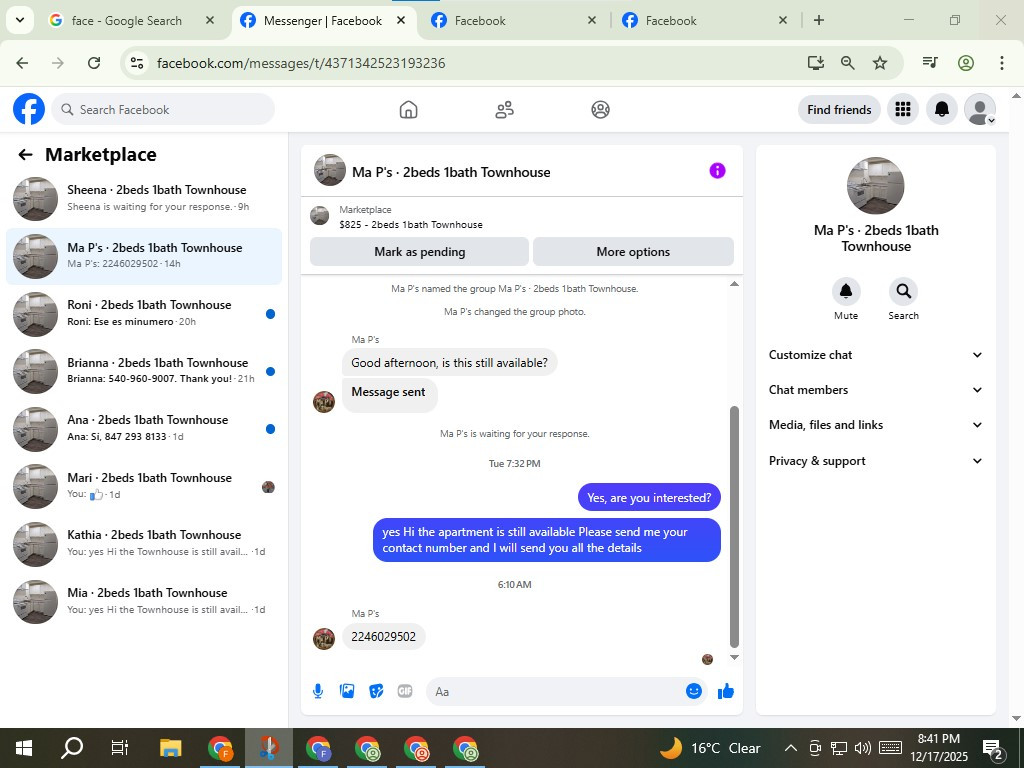Open Kathia's Townhouse conversation
Image resolution: width=1024 pixels, height=768 pixels.
click(x=144, y=543)
